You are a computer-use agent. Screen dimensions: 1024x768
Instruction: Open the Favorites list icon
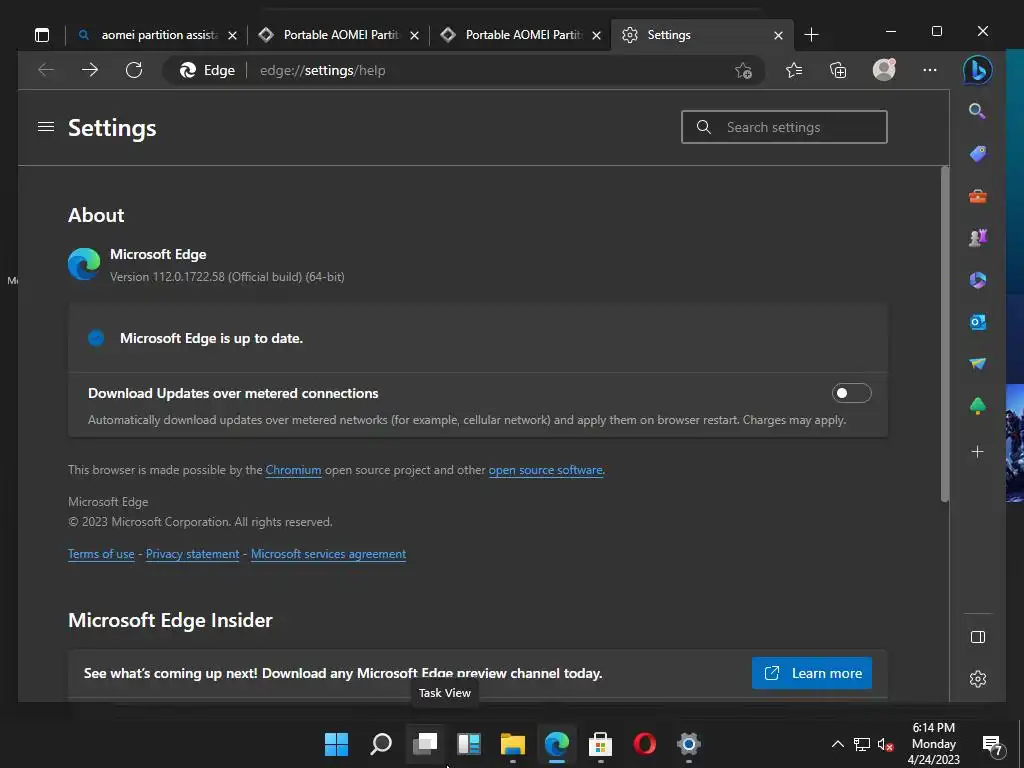(x=793, y=70)
